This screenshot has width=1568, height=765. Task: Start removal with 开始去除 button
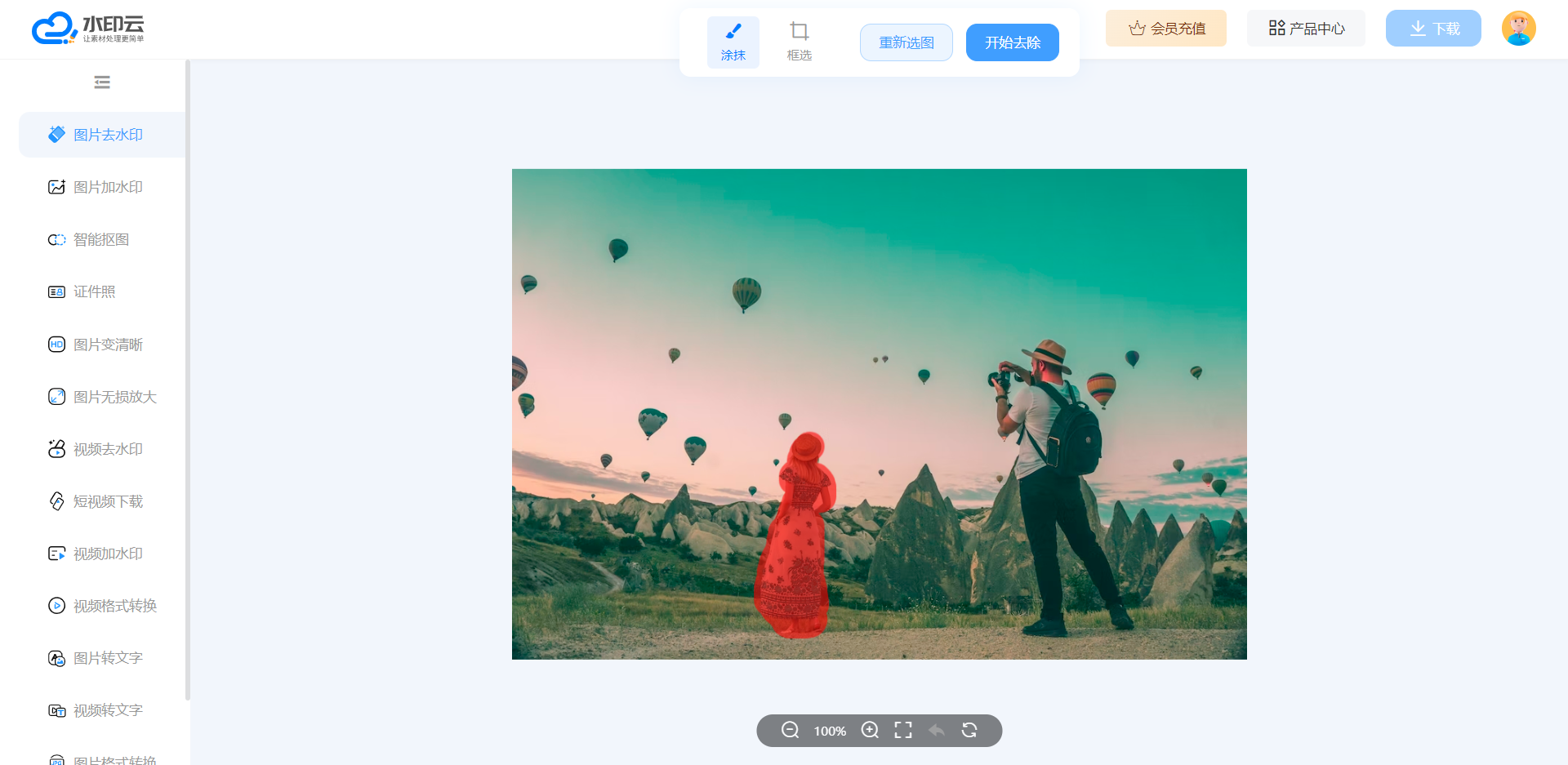tap(1012, 42)
